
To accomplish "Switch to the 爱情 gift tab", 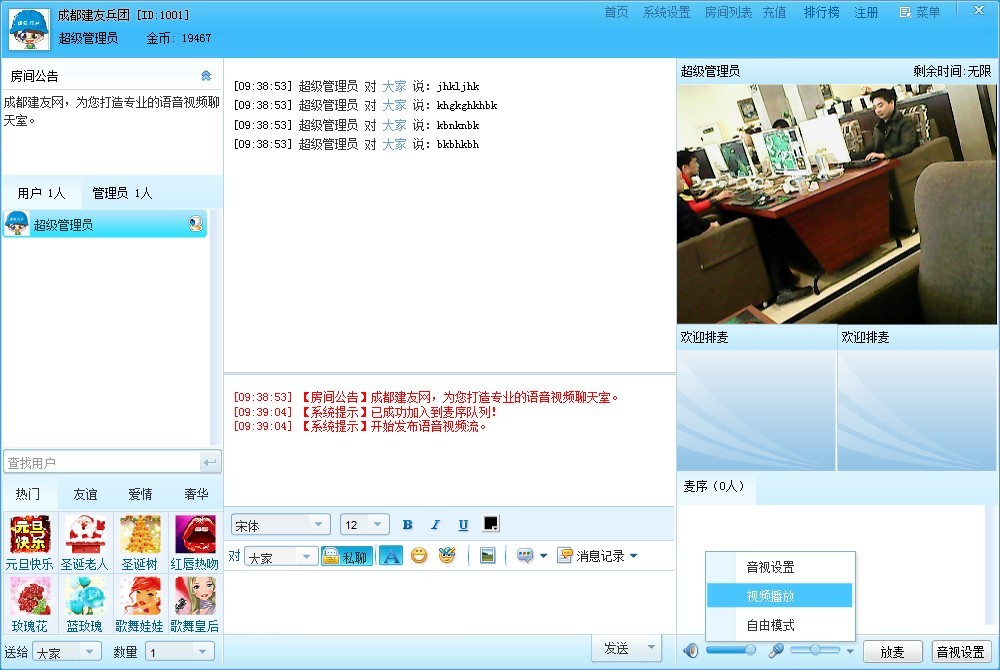I will click(140, 494).
